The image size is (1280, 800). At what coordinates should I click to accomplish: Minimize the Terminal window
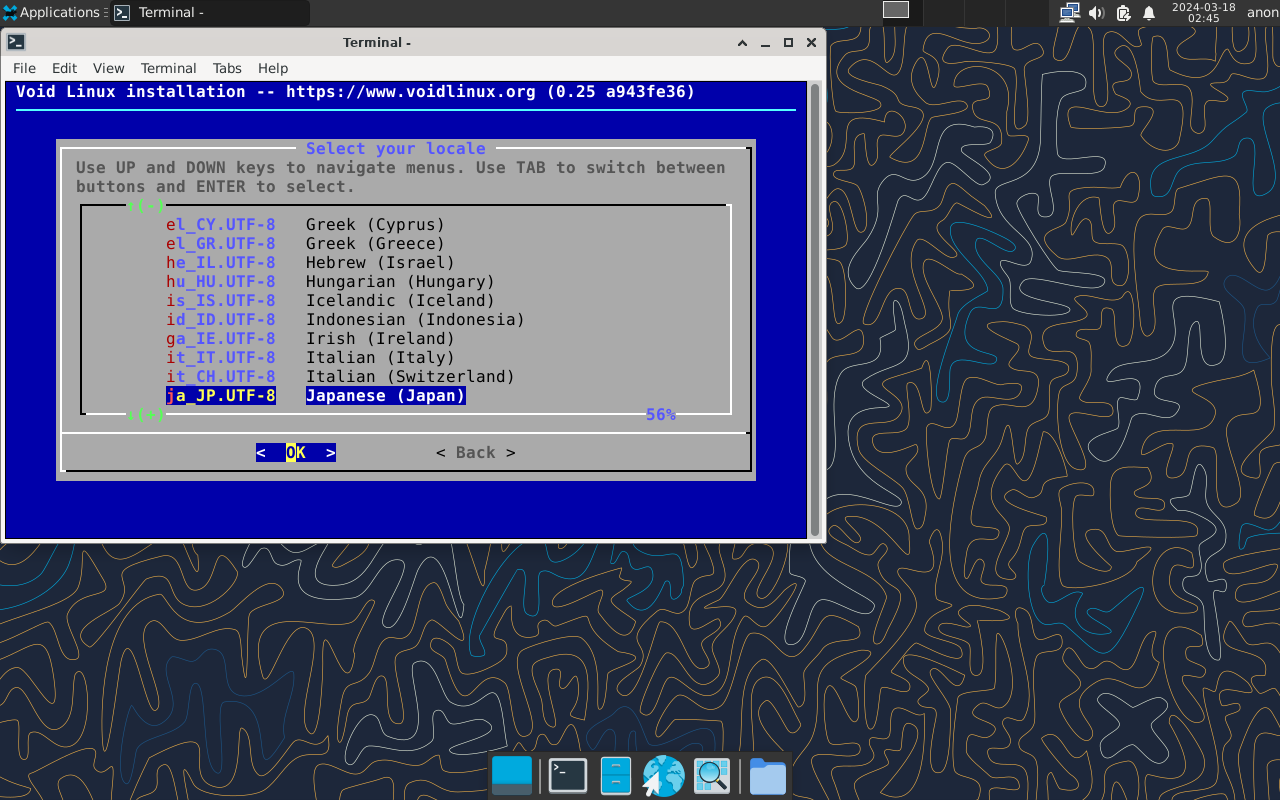pyautogui.click(x=766, y=43)
